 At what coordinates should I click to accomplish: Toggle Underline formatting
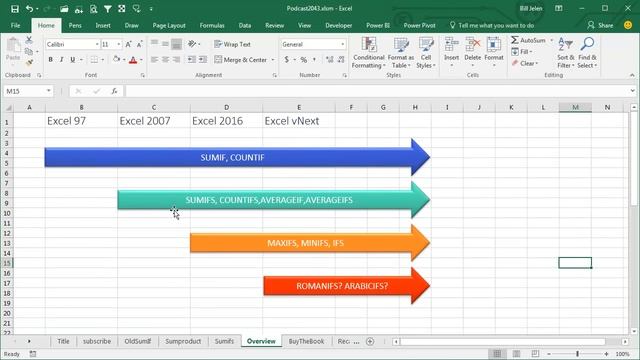pos(73,60)
